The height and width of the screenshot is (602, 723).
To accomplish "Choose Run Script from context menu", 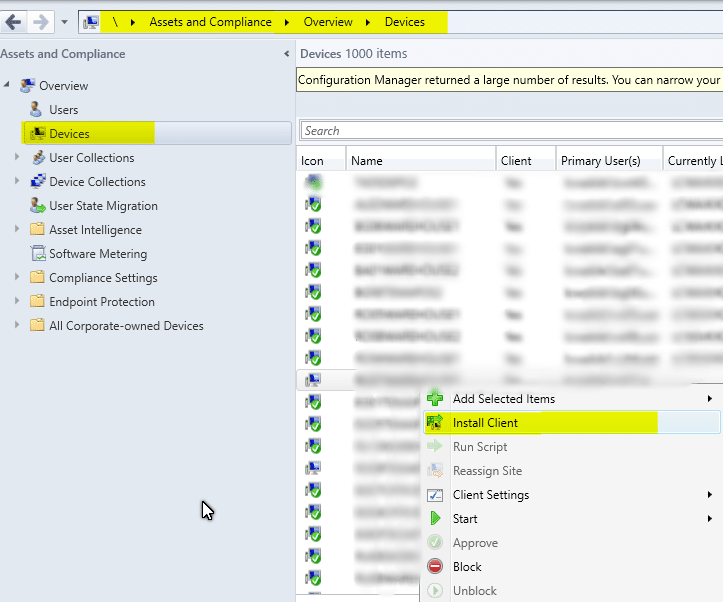I will tap(480, 447).
